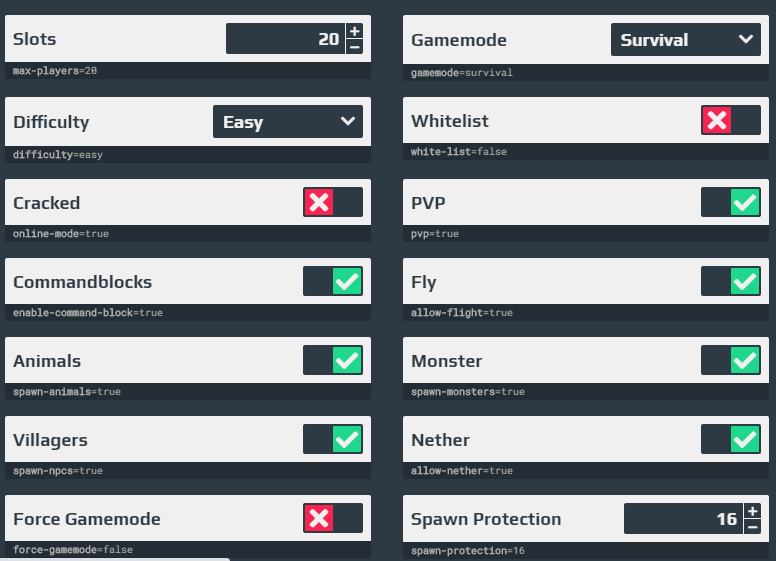Image resolution: width=776 pixels, height=561 pixels.
Task: Increase Spawn Protection with plus button
Action: click(752, 511)
